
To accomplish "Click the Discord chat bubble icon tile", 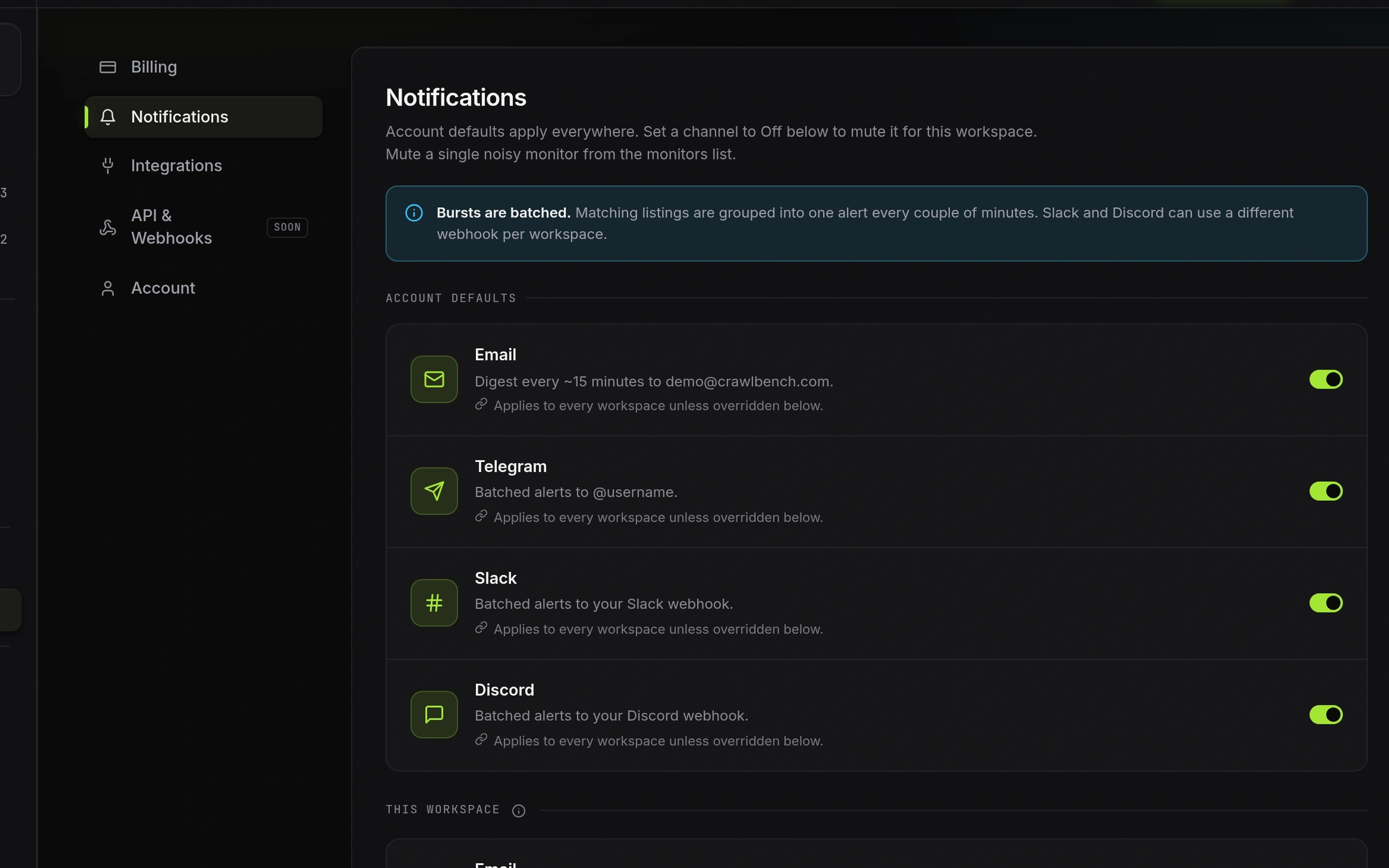I will (x=434, y=715).
